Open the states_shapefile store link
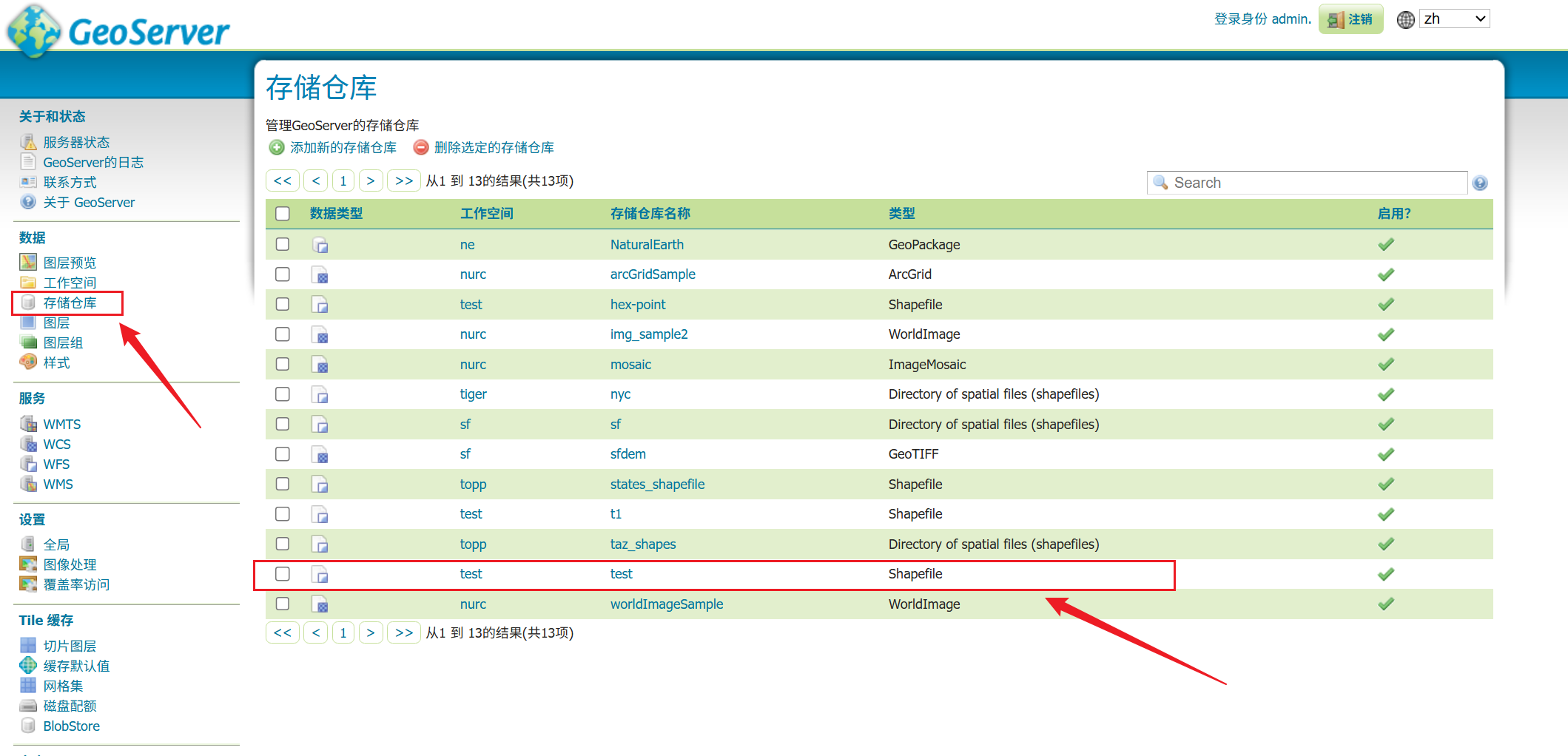Viewport: 1568px width, 756px height. pyautogui.click(x=657, y=484)
